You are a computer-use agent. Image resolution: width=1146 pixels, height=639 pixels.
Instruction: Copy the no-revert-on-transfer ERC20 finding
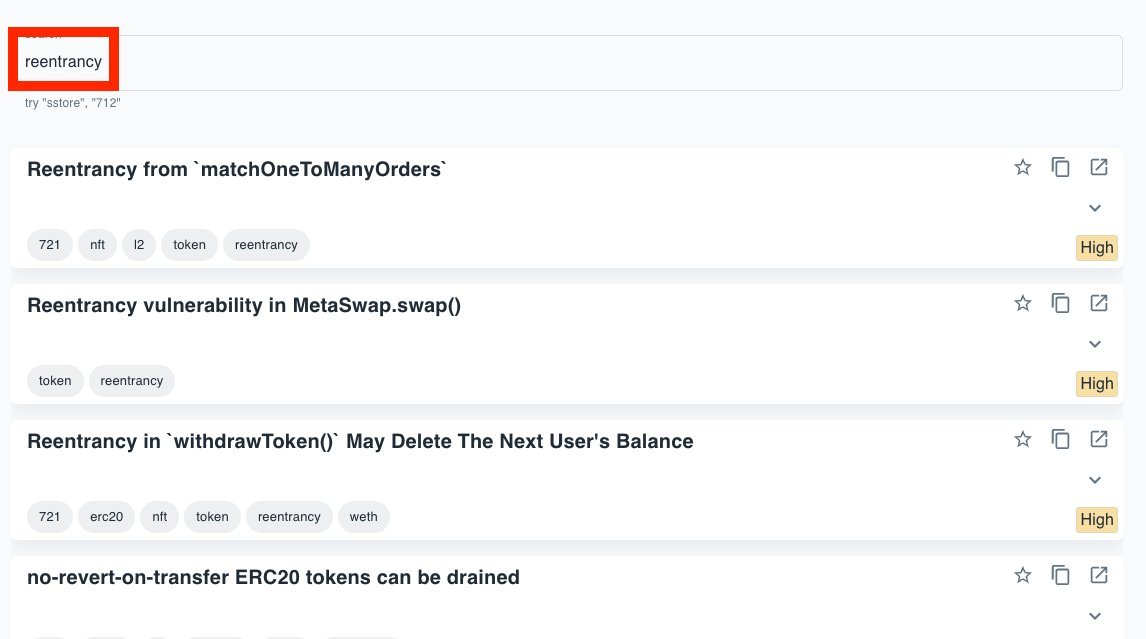coord(1060,575)
